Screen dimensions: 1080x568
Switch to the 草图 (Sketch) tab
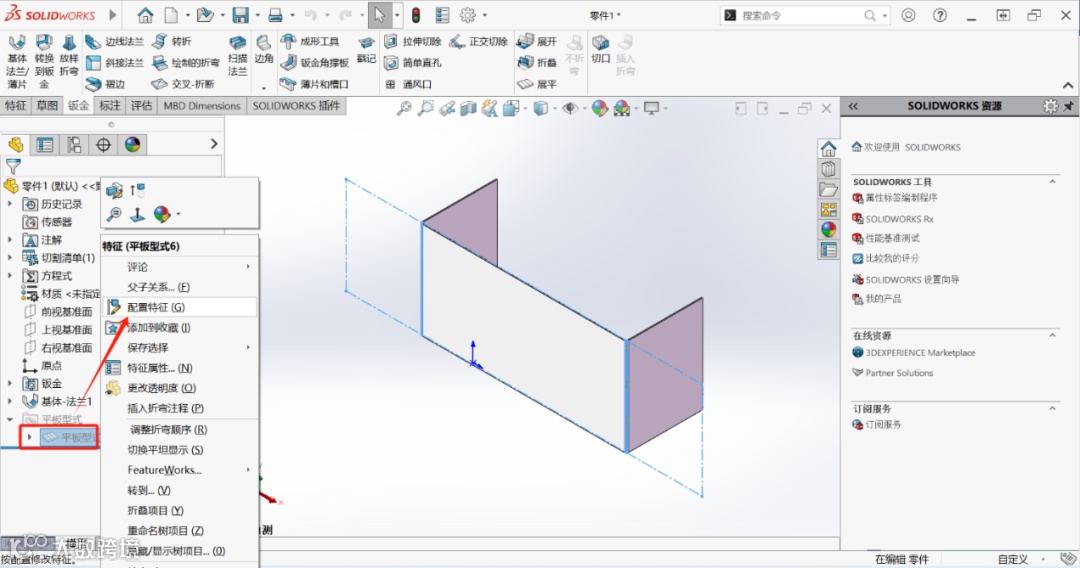pyautogui.click(x=47, y=105)
